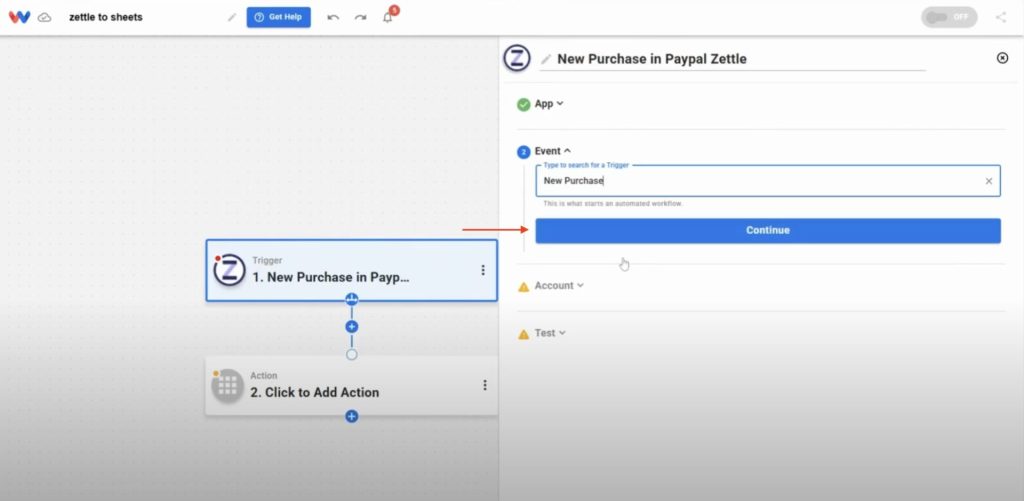Click the Get Help button
The height and width of the screenshot is (501, 1024).
[279, 18]
